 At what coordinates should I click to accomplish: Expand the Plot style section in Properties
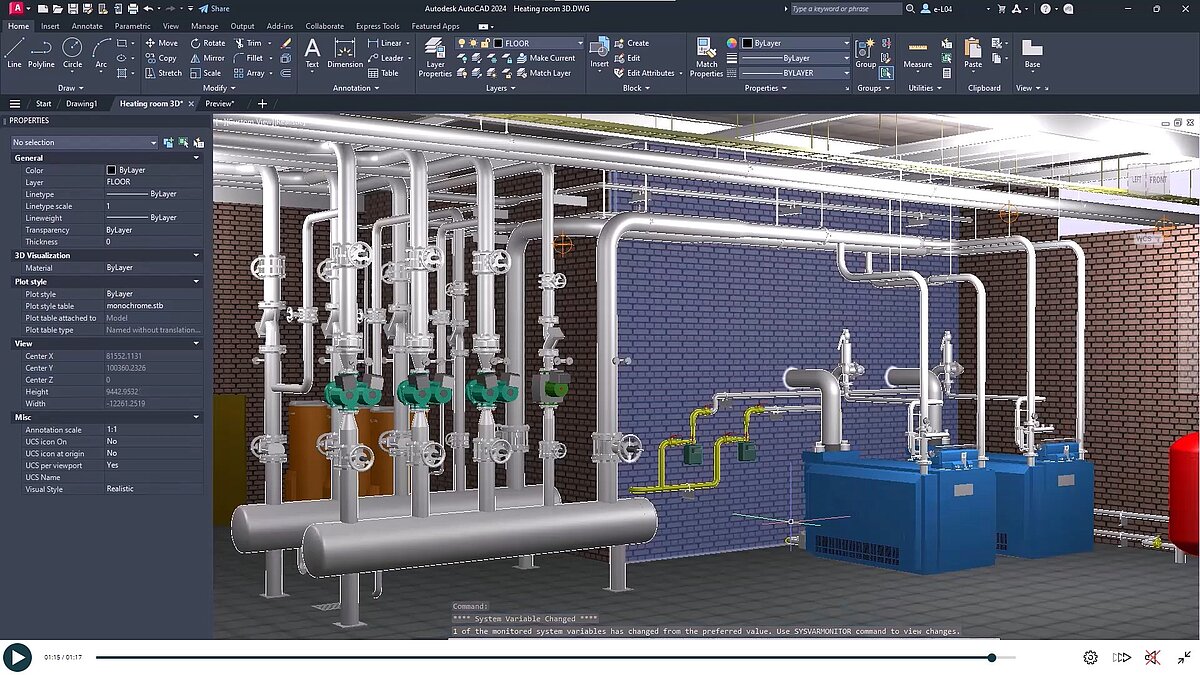[x=197, y=281]
